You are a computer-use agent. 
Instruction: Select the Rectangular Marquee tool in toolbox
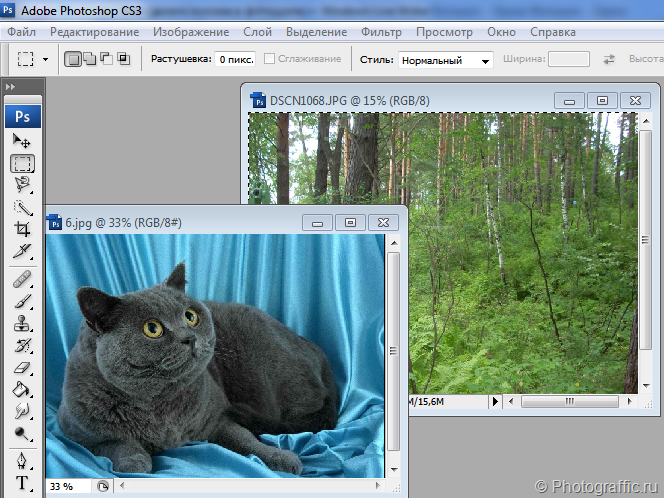[22, 163]
